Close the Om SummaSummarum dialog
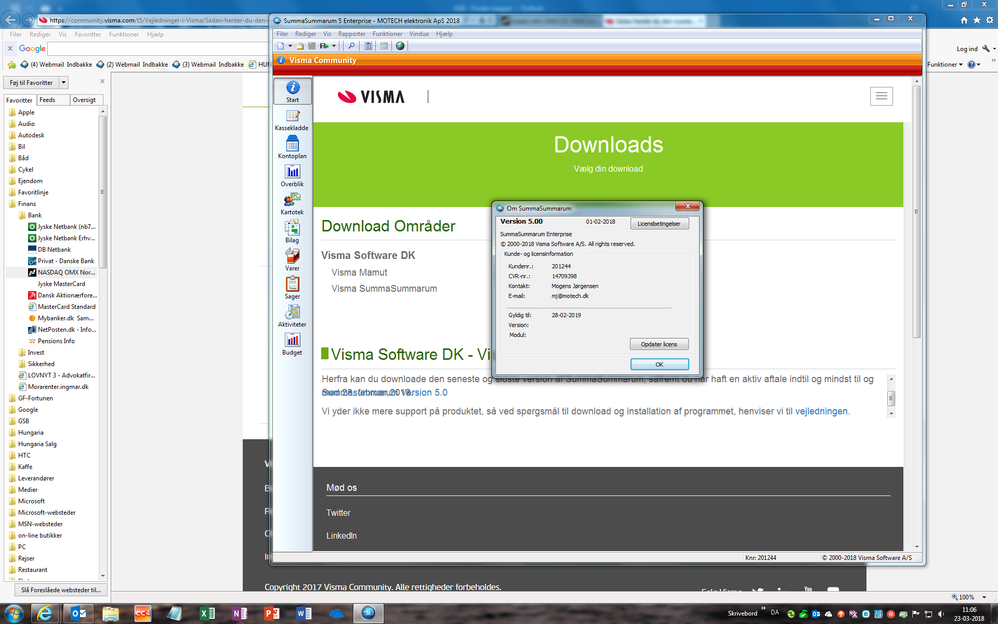Viewport: 998px width, 624px height. [687, 206]
